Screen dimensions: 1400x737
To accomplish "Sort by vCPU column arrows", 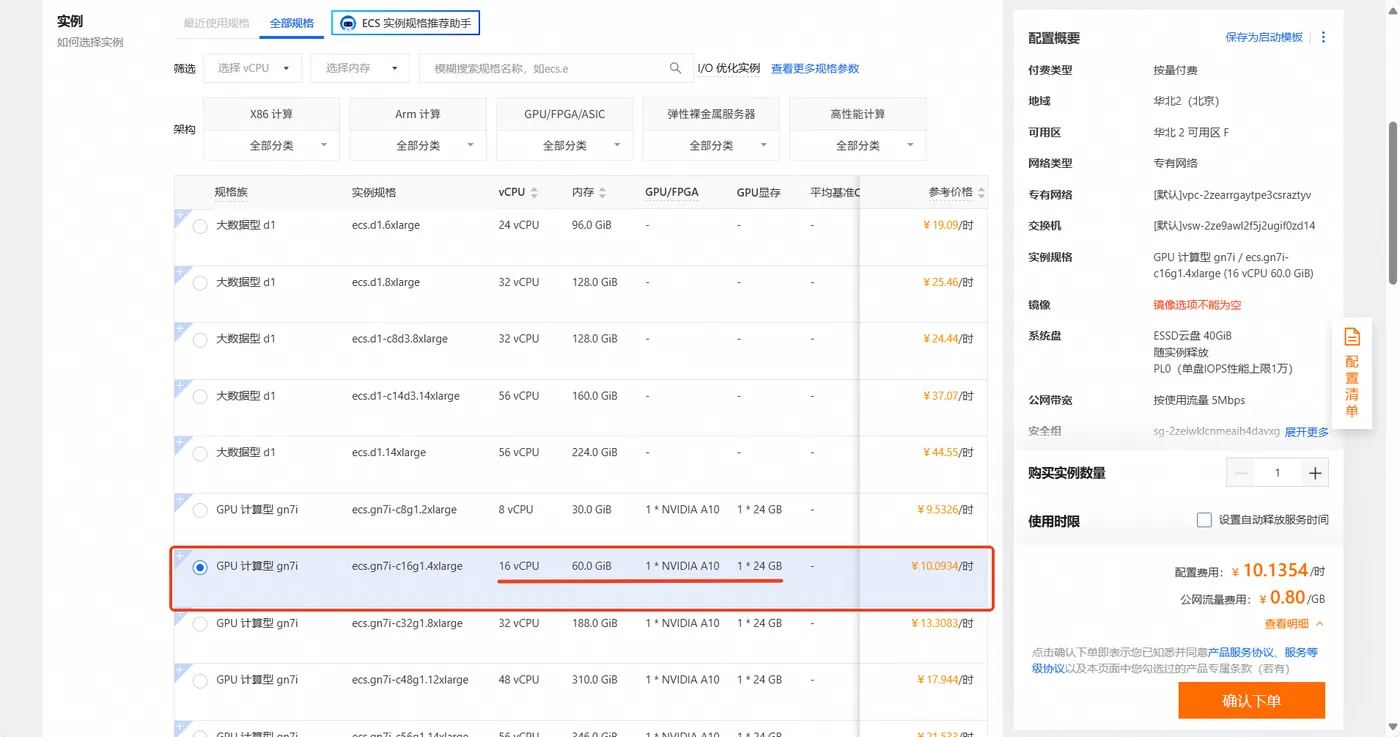I will pos(534,192).
